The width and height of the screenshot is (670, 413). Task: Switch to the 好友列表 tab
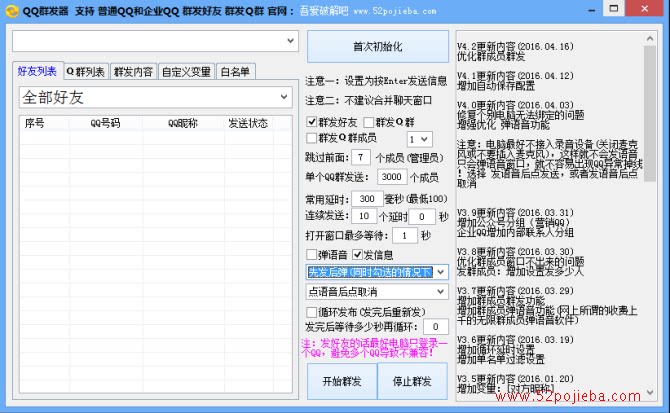click(x=37, y=71)
